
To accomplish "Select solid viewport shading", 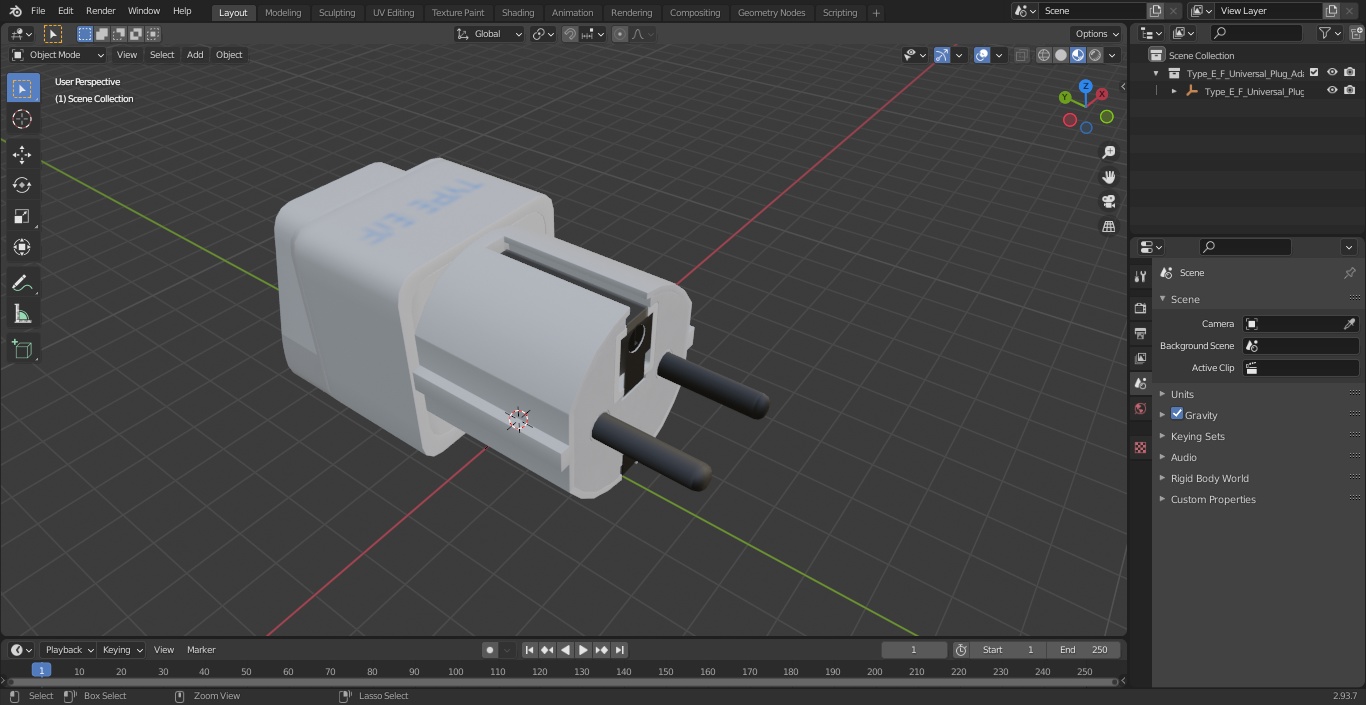I will [x=1060, y=55].
